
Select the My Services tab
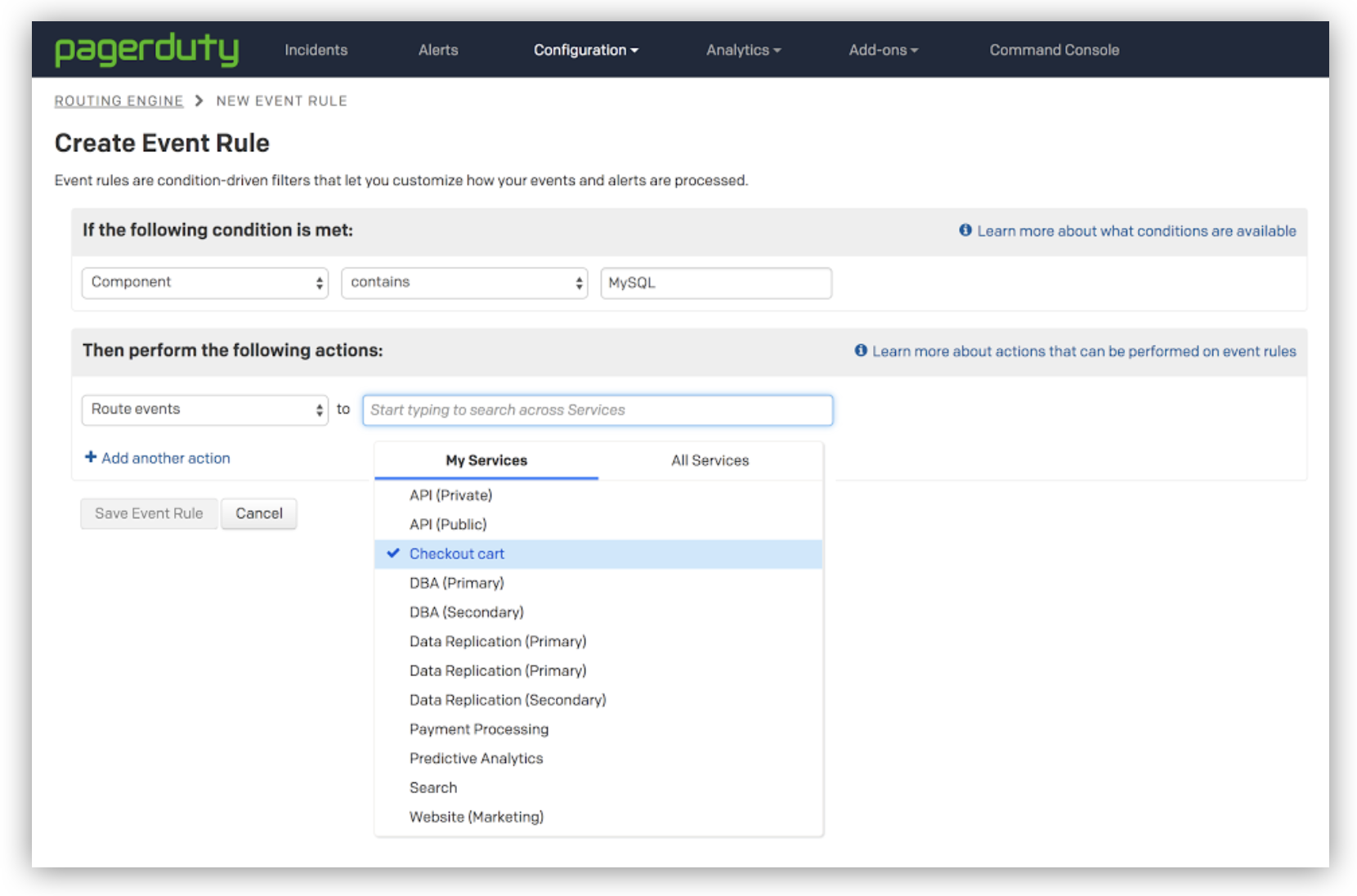click(x=486, y=460)
